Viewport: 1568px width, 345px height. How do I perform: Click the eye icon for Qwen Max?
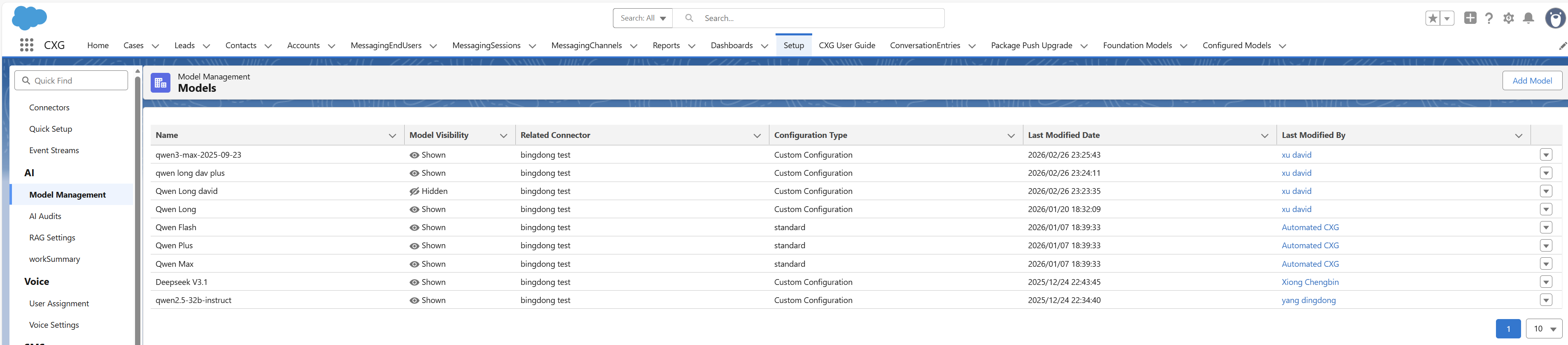coord(415,264)
